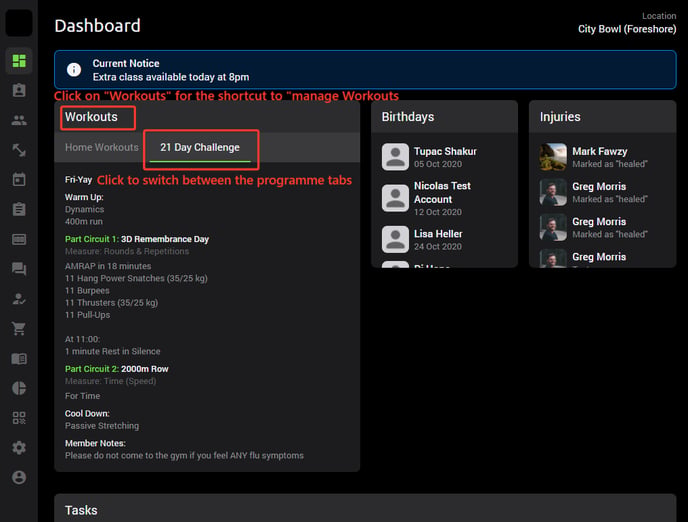The image size is (688, 522).
Task: Click the info icon in Current Notice
Action: click(x=74, y=70)
